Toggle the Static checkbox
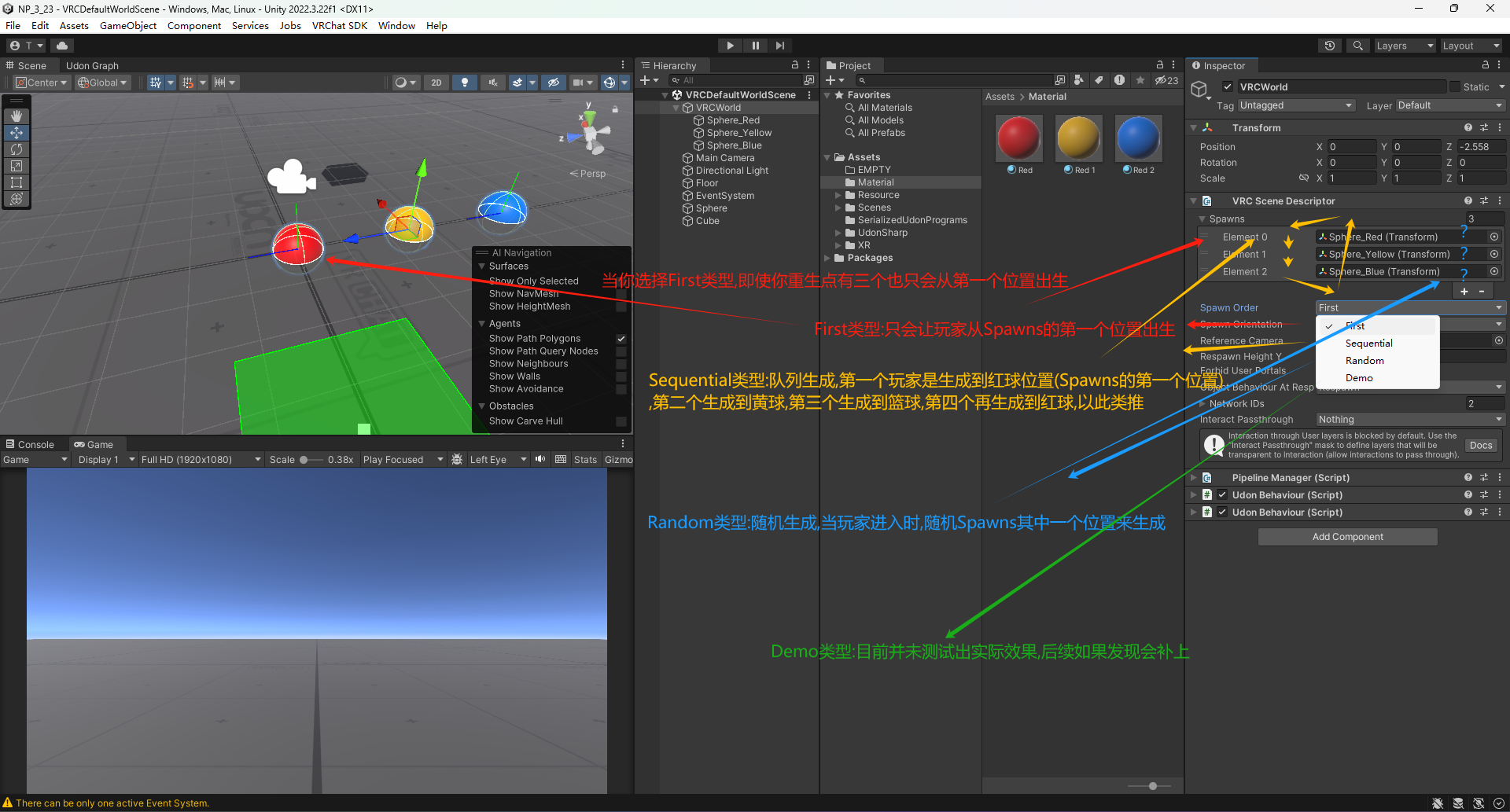Screen dimensions: 1510x812 click(1455, 87)
